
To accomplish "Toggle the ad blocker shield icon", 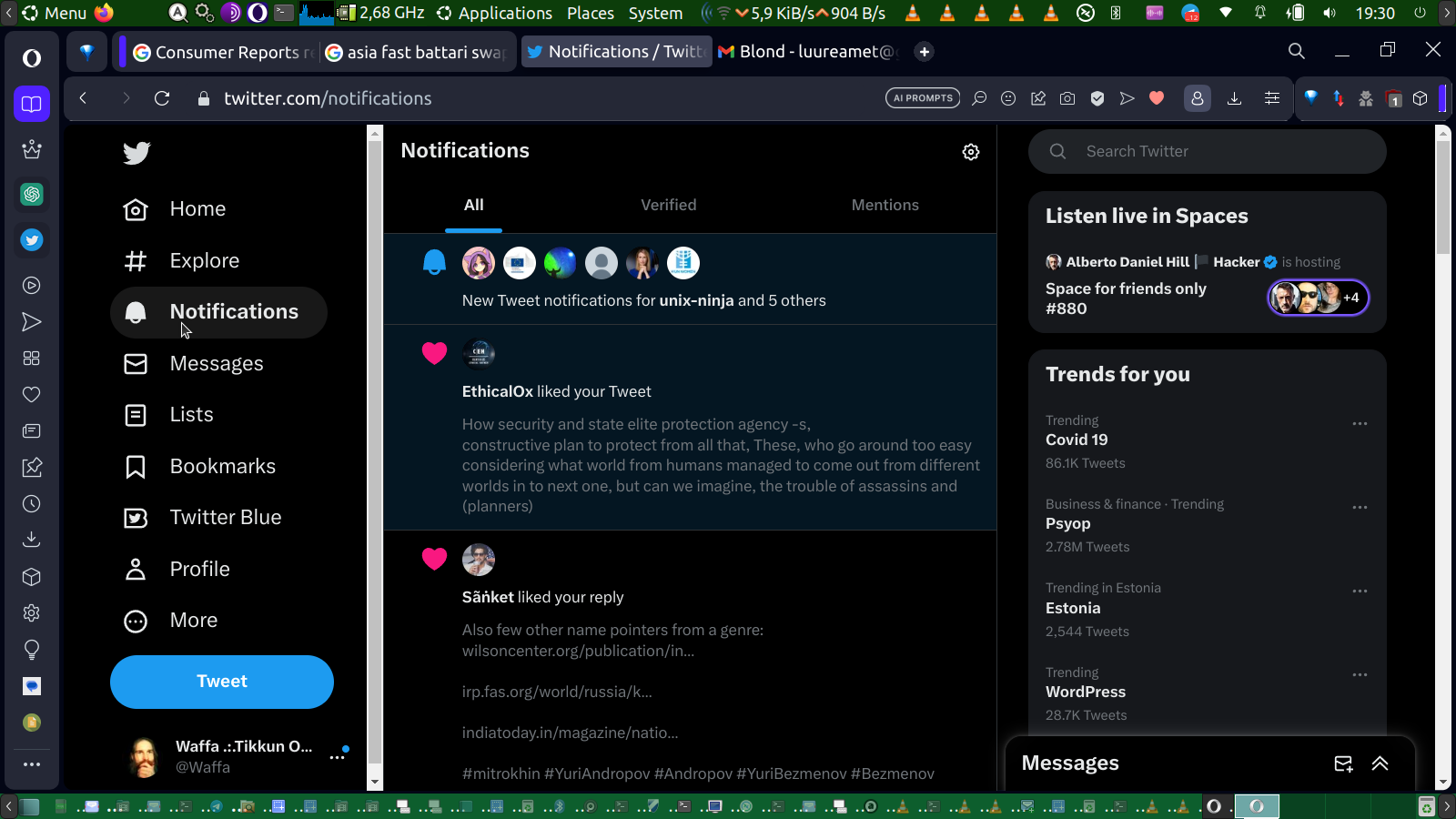I will [x=1097, y=98].
